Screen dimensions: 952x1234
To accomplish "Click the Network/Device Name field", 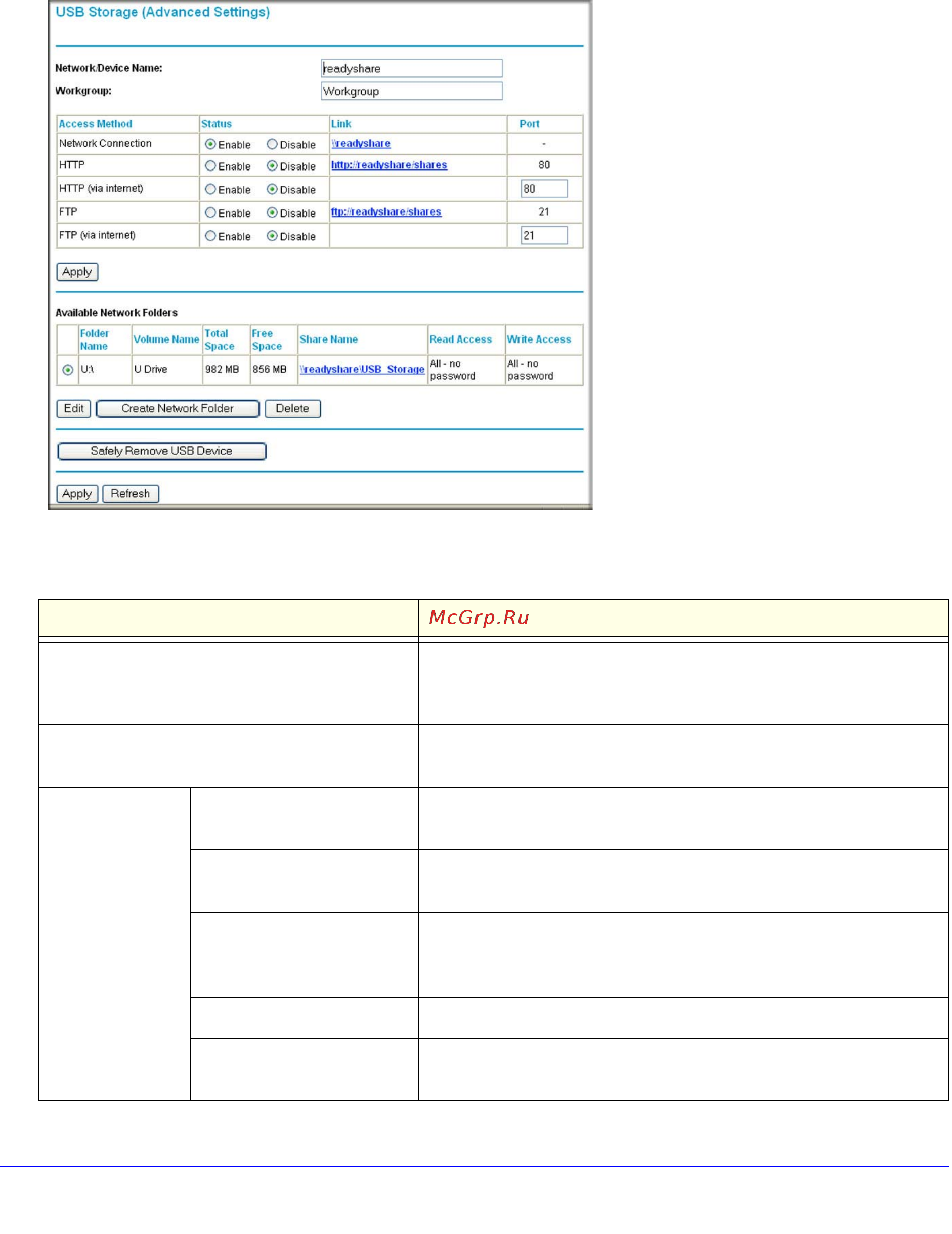I will 411,68.
